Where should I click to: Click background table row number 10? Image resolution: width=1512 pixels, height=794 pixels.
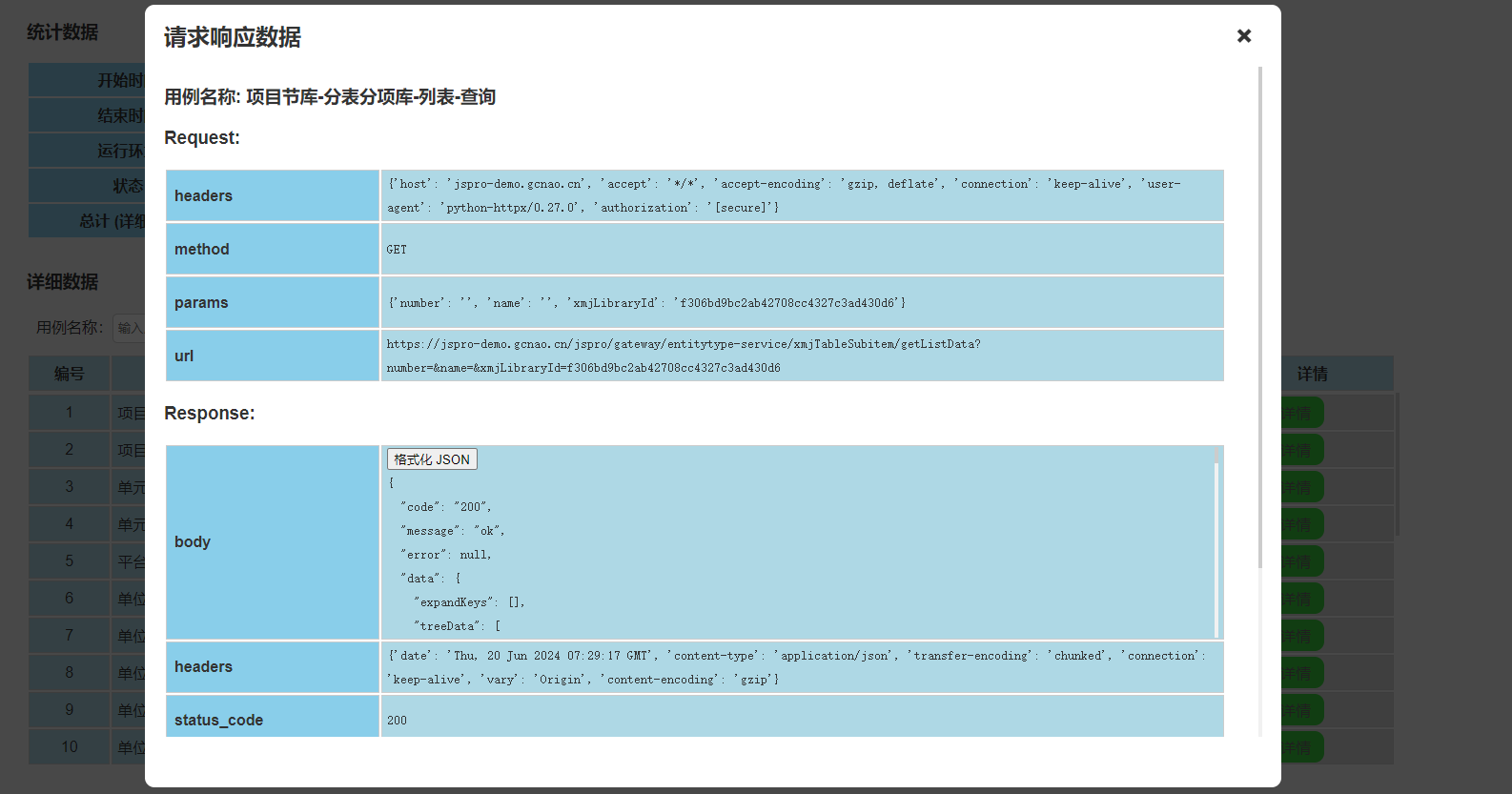[x=69, y=747]
